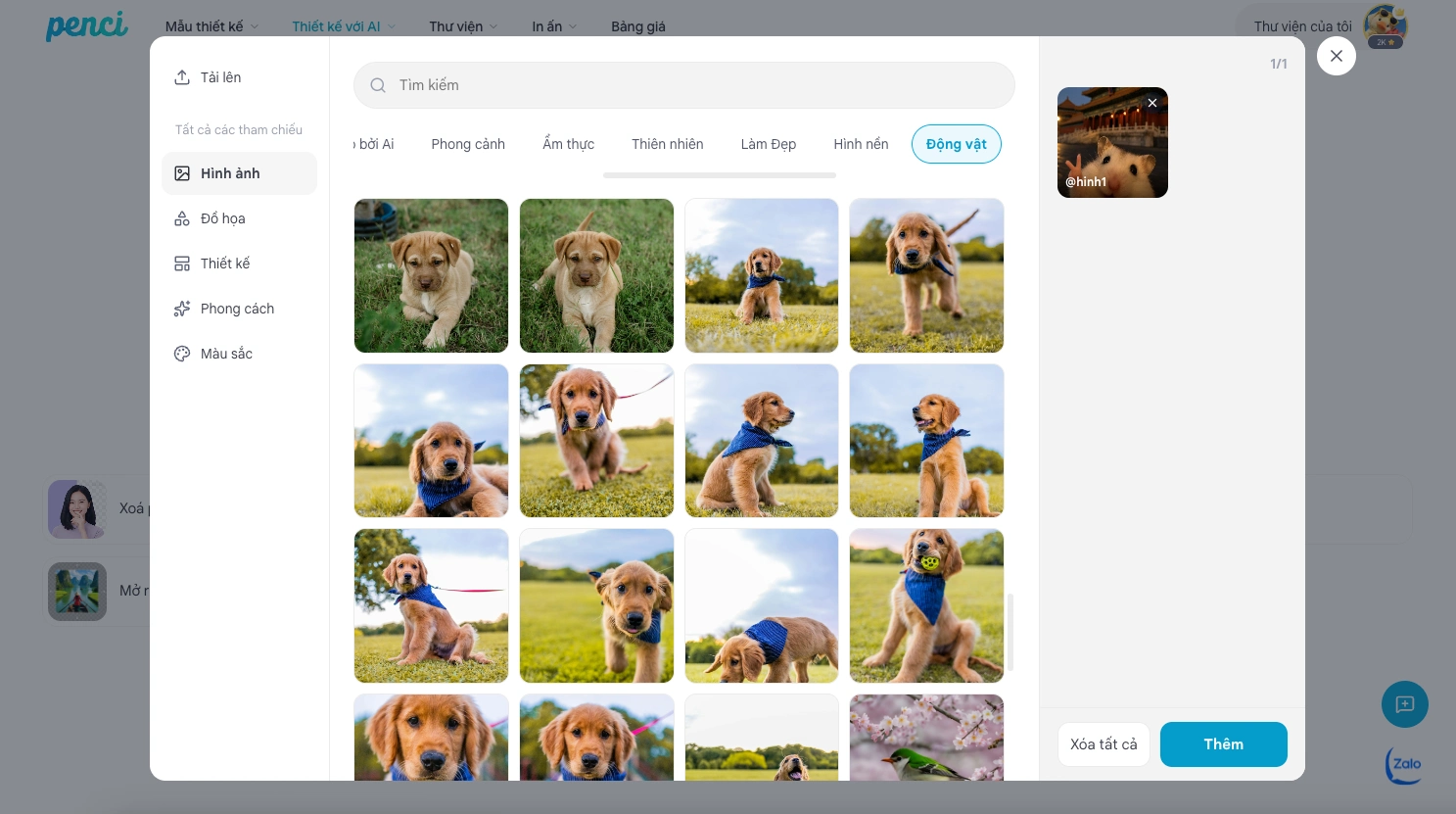Open the Thiết kế với AI dropdown in the top navigation
The width and height of the screenshot is (1456, 814).
click(x=344, y=26)
